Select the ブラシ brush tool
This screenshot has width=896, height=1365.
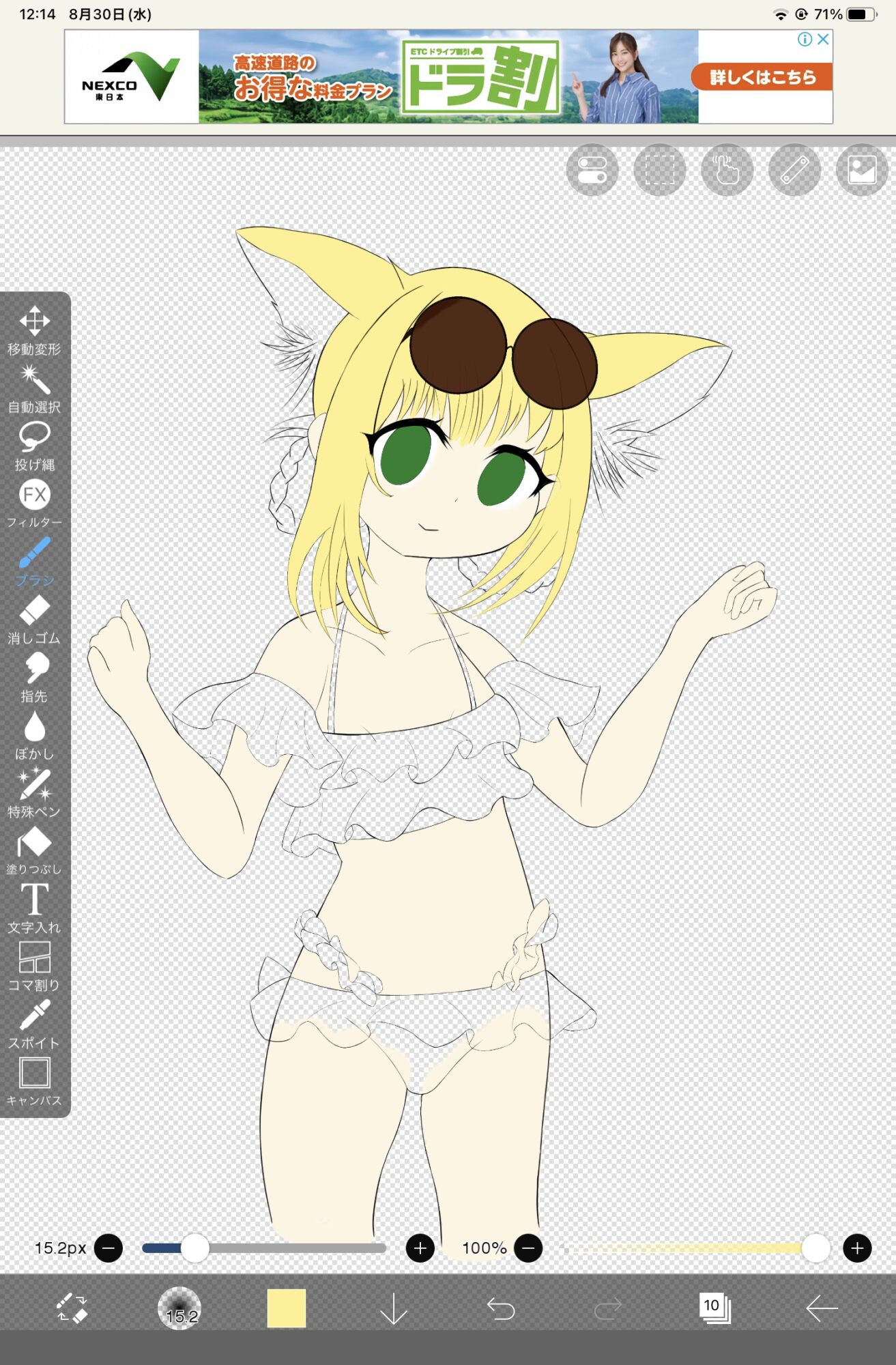point(34,562)
